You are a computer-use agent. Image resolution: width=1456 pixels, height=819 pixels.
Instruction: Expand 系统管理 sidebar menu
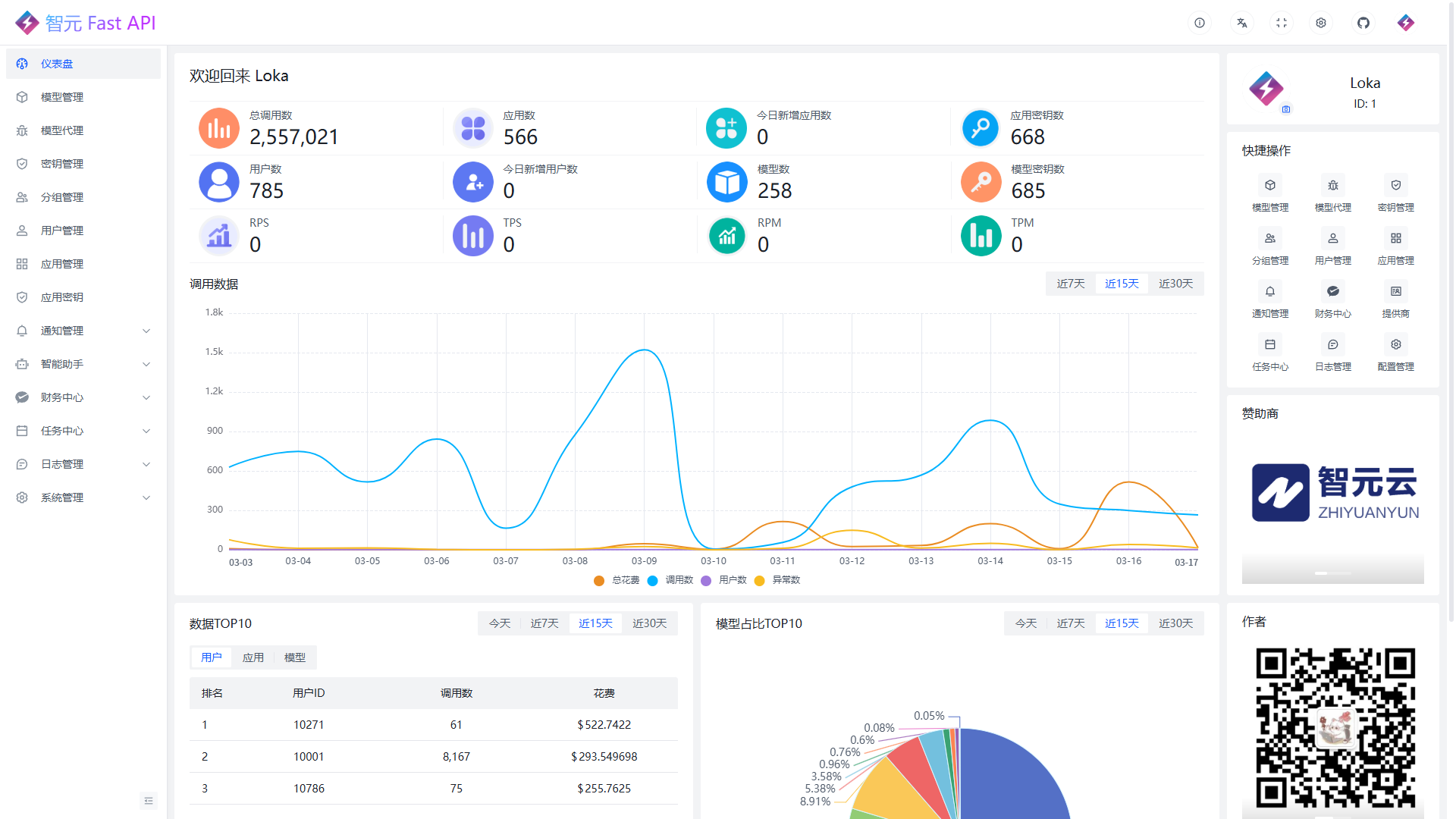pos(83,497)
